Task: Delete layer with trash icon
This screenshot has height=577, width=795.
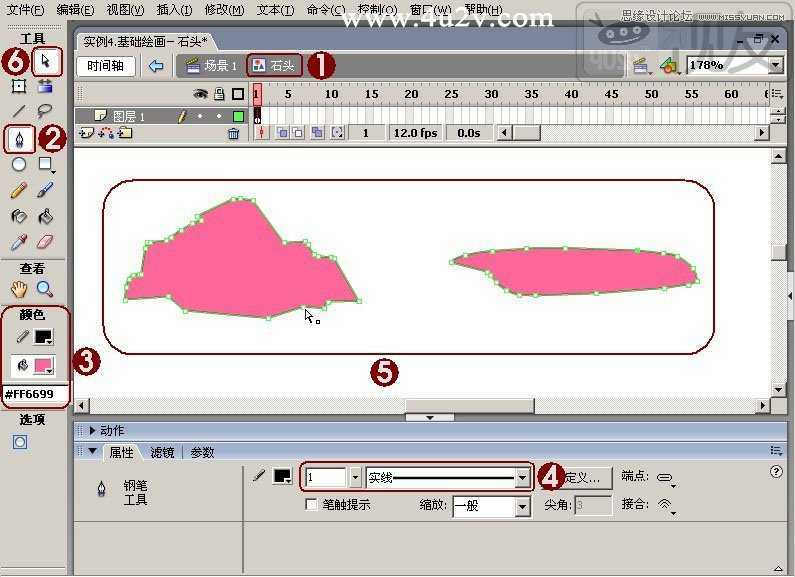Action: click(233, 133)
